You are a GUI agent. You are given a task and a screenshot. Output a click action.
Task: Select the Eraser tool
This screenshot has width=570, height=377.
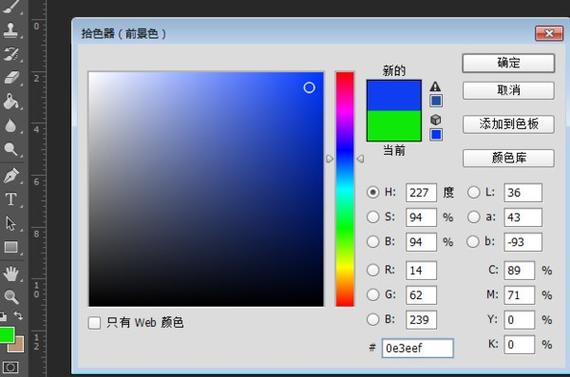pos(11,78)
